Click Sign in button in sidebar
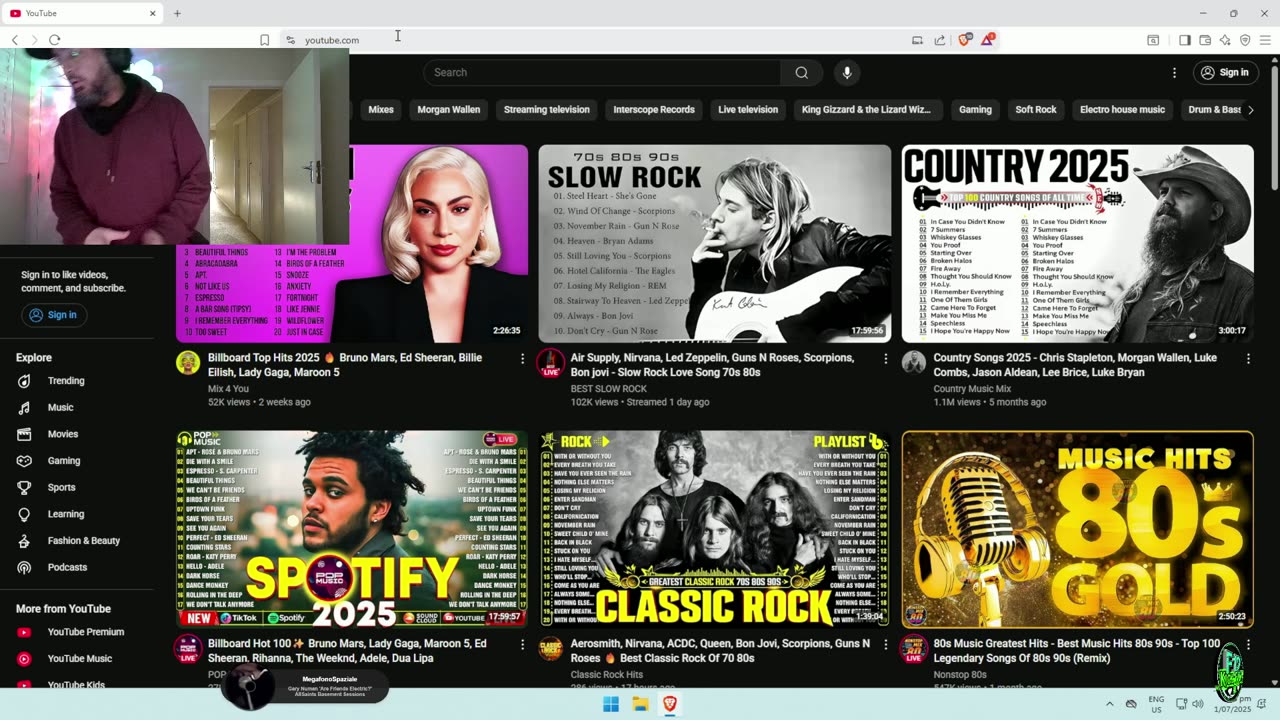 point(53,315)
